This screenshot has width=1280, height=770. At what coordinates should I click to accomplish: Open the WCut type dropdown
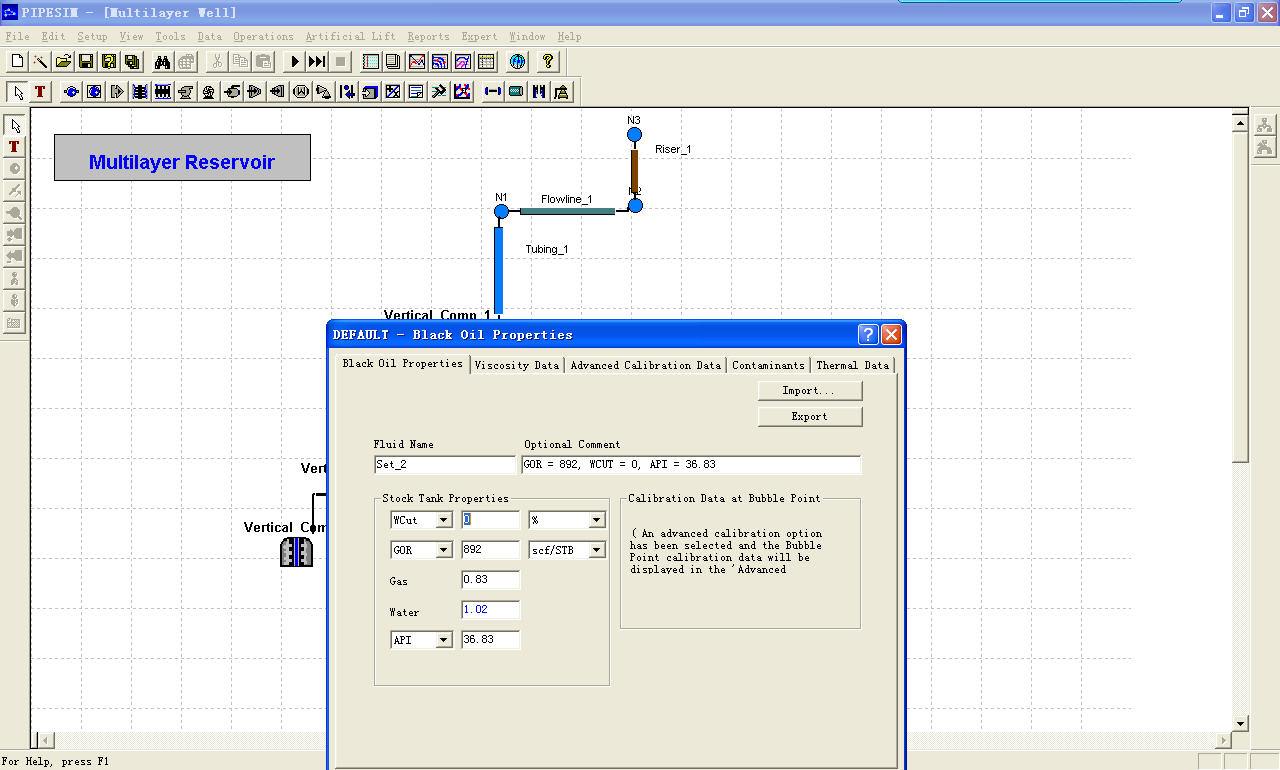(x=445, y=520)
